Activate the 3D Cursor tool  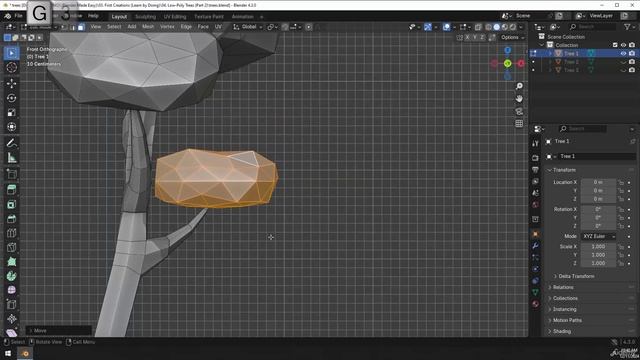click(x=11, y=67)
